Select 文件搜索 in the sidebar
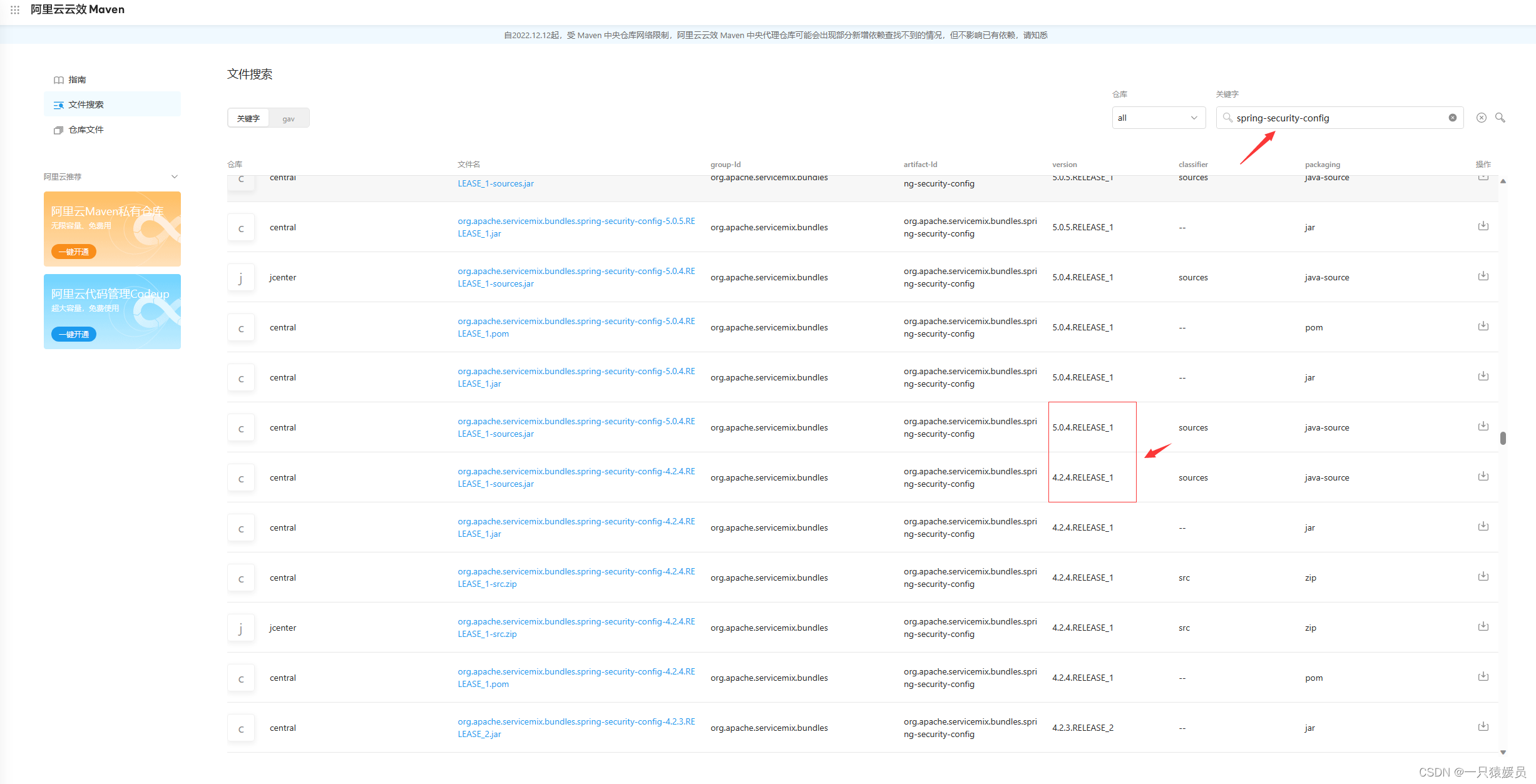1536x784 pixels. click(x=86, y=104)
